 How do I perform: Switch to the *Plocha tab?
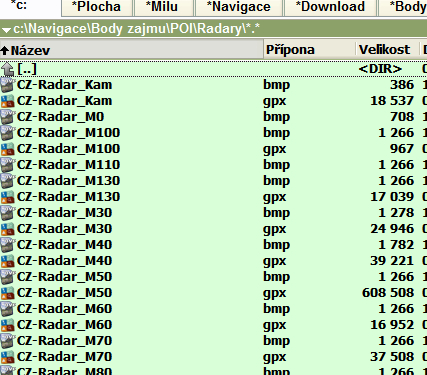(x=96, y=7)
